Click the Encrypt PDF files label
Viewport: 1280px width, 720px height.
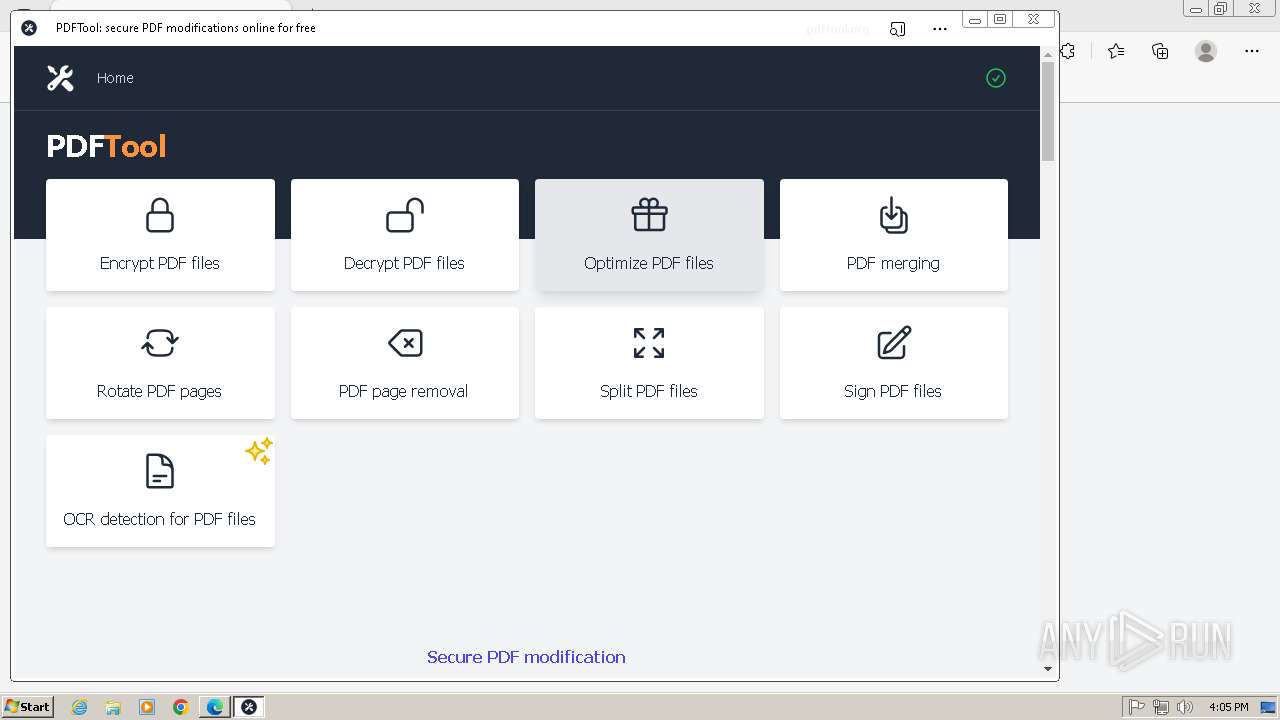click(160, 263)
